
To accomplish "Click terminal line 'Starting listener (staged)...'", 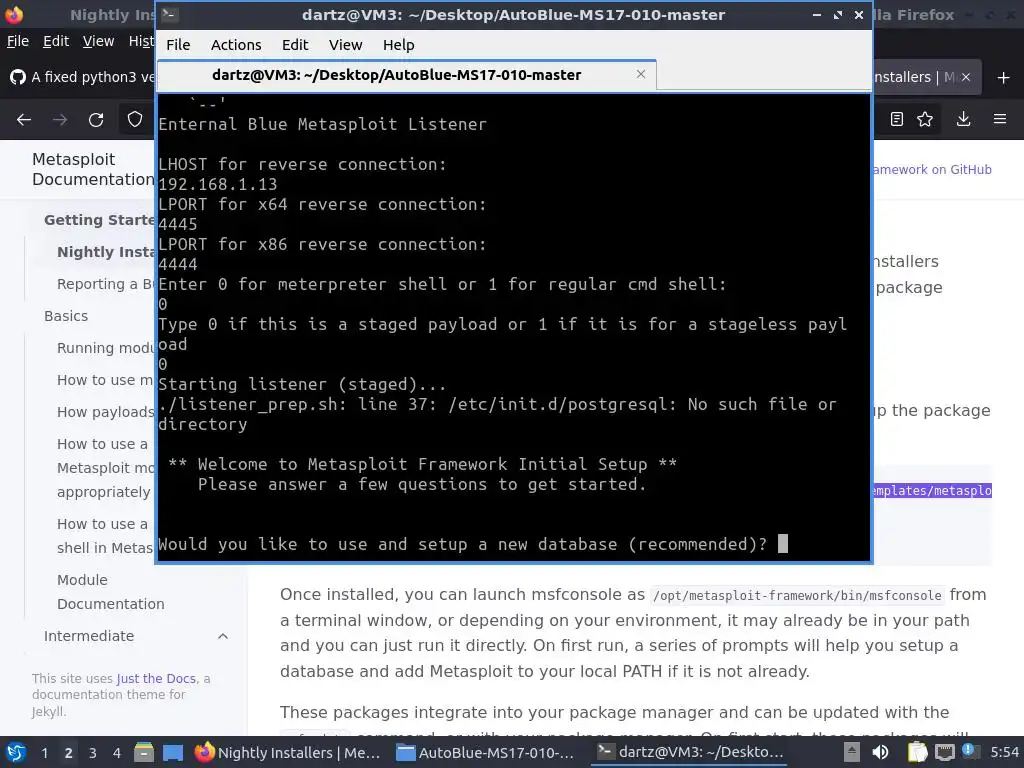I will pyautogui.click(x=302, y=384).
